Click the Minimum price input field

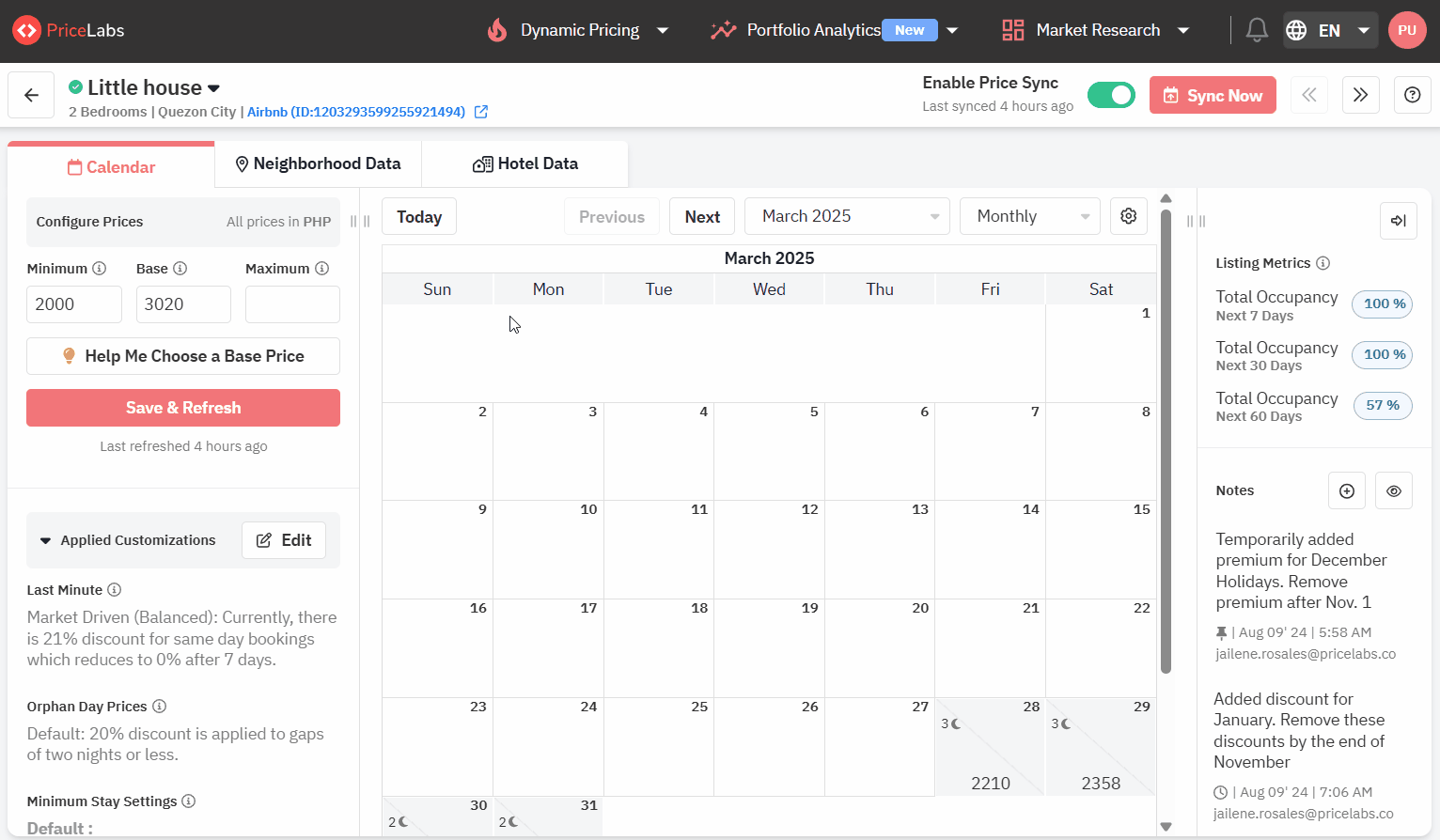[x=74, y=304]
